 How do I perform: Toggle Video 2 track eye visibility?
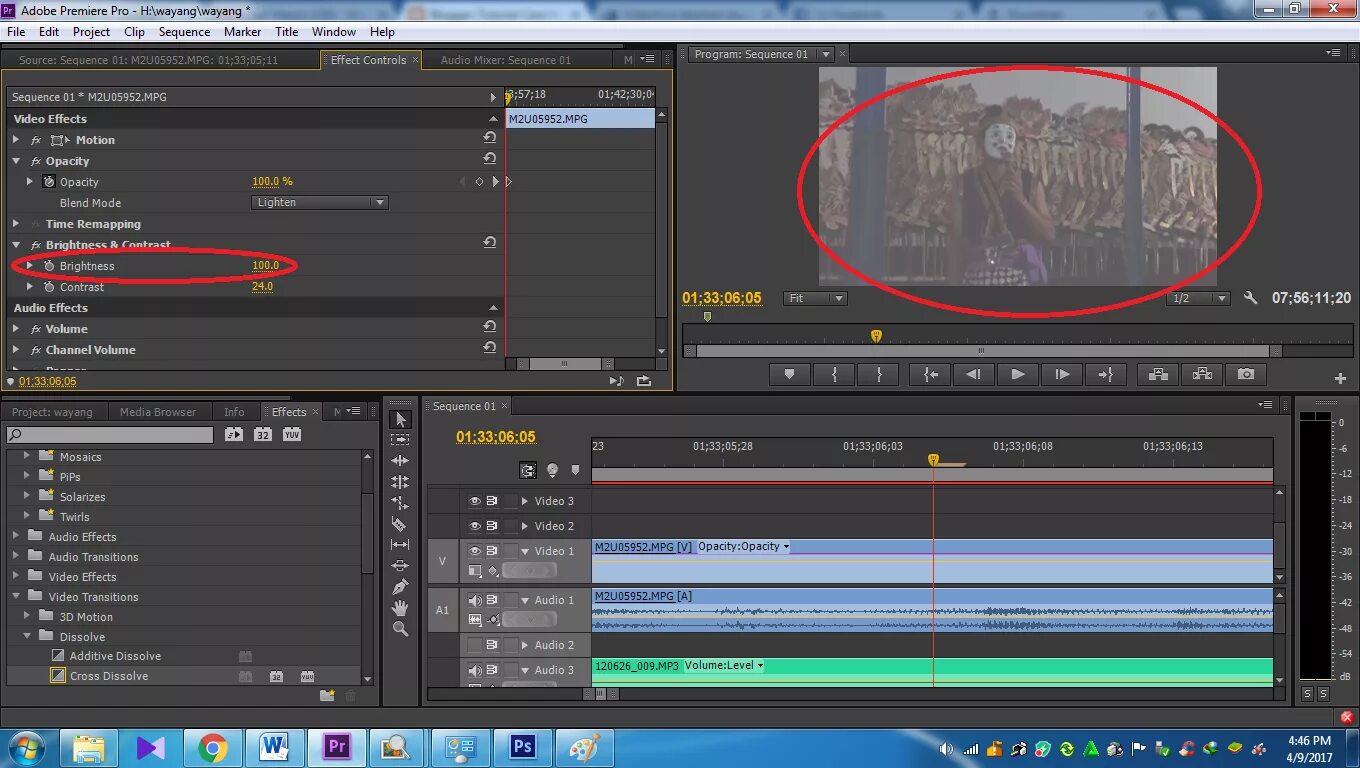tap(475, 526)
